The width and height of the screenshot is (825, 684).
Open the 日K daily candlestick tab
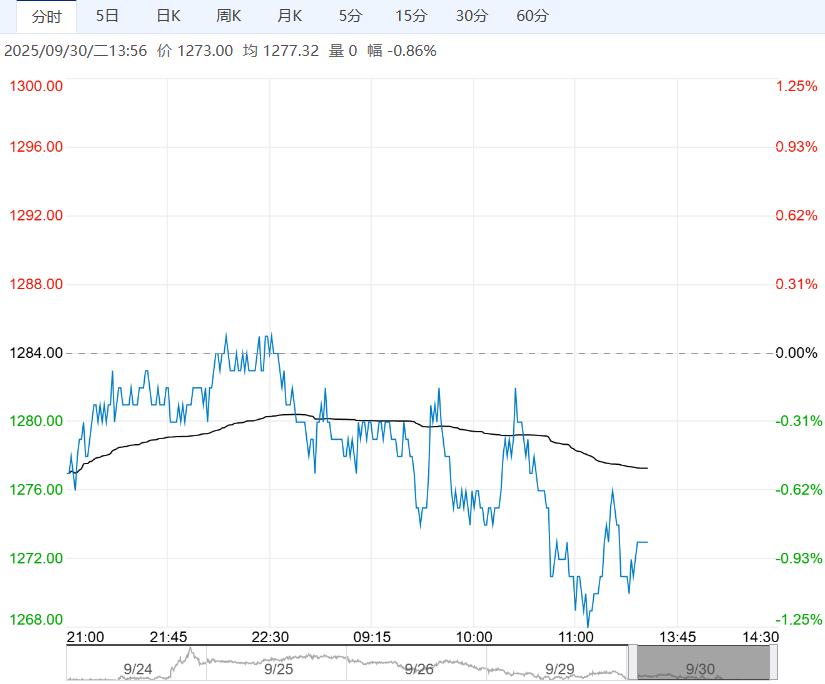169,16
